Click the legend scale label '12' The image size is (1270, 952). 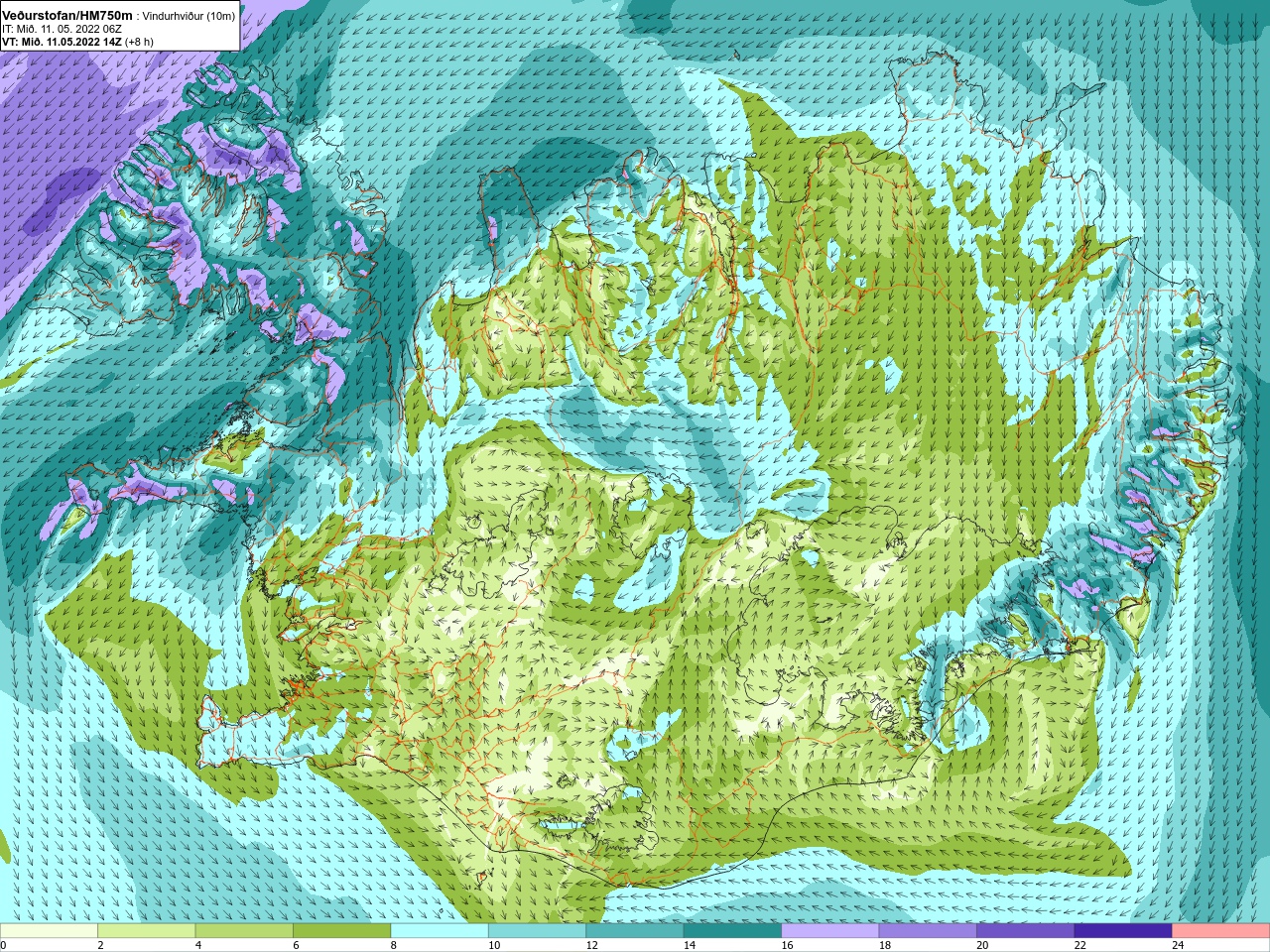[591, 945]
